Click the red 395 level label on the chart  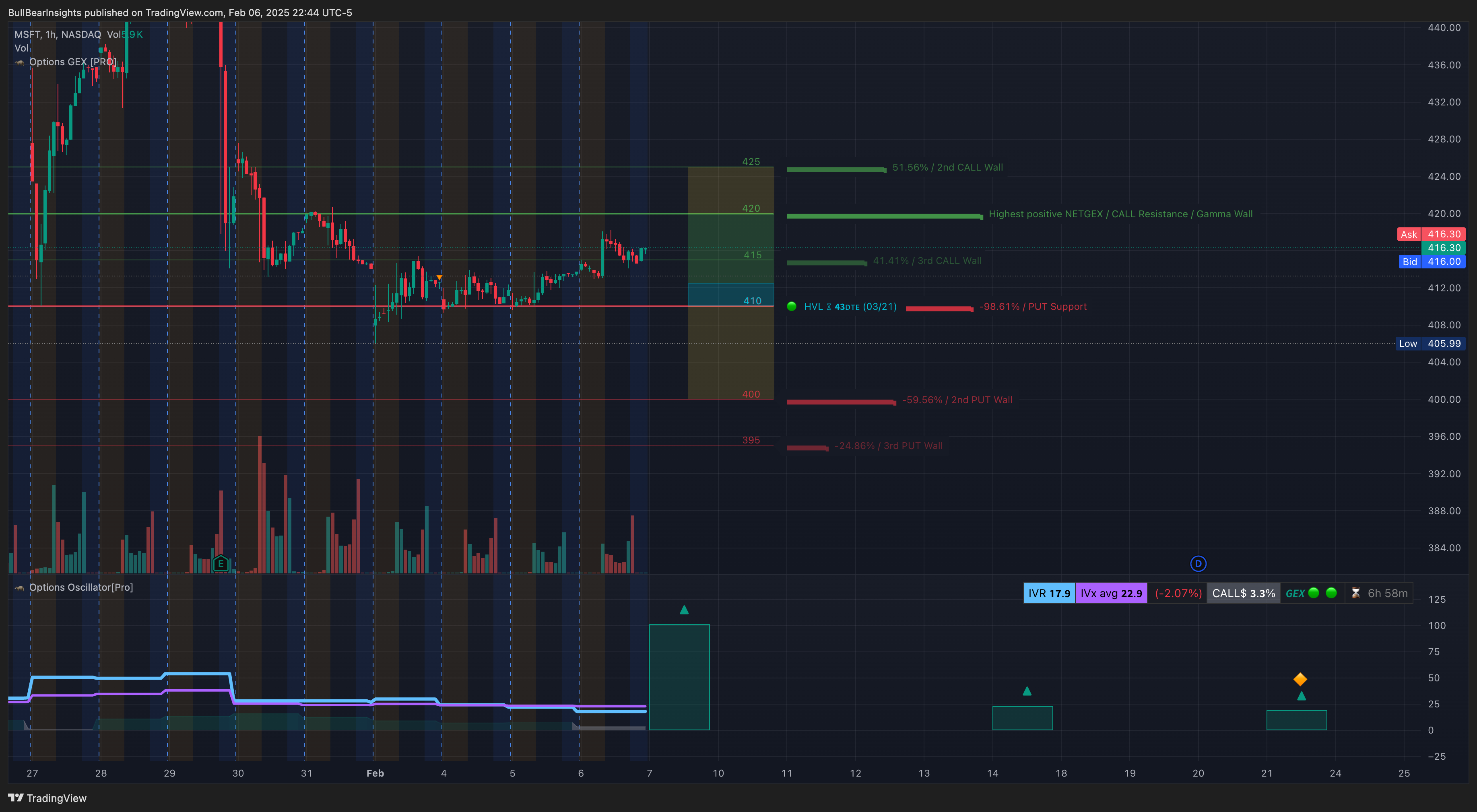pyautogui.click(x=751, y=440)
